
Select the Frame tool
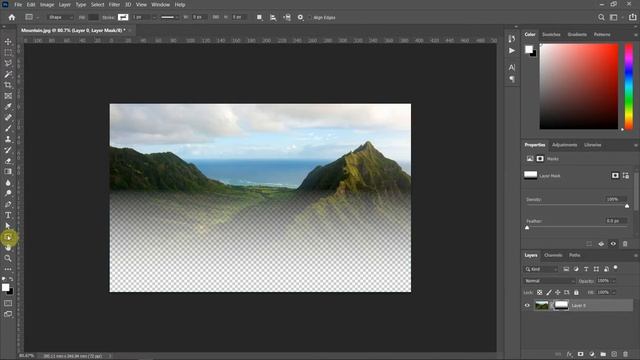pyautogui.click(x=8, y=96)
